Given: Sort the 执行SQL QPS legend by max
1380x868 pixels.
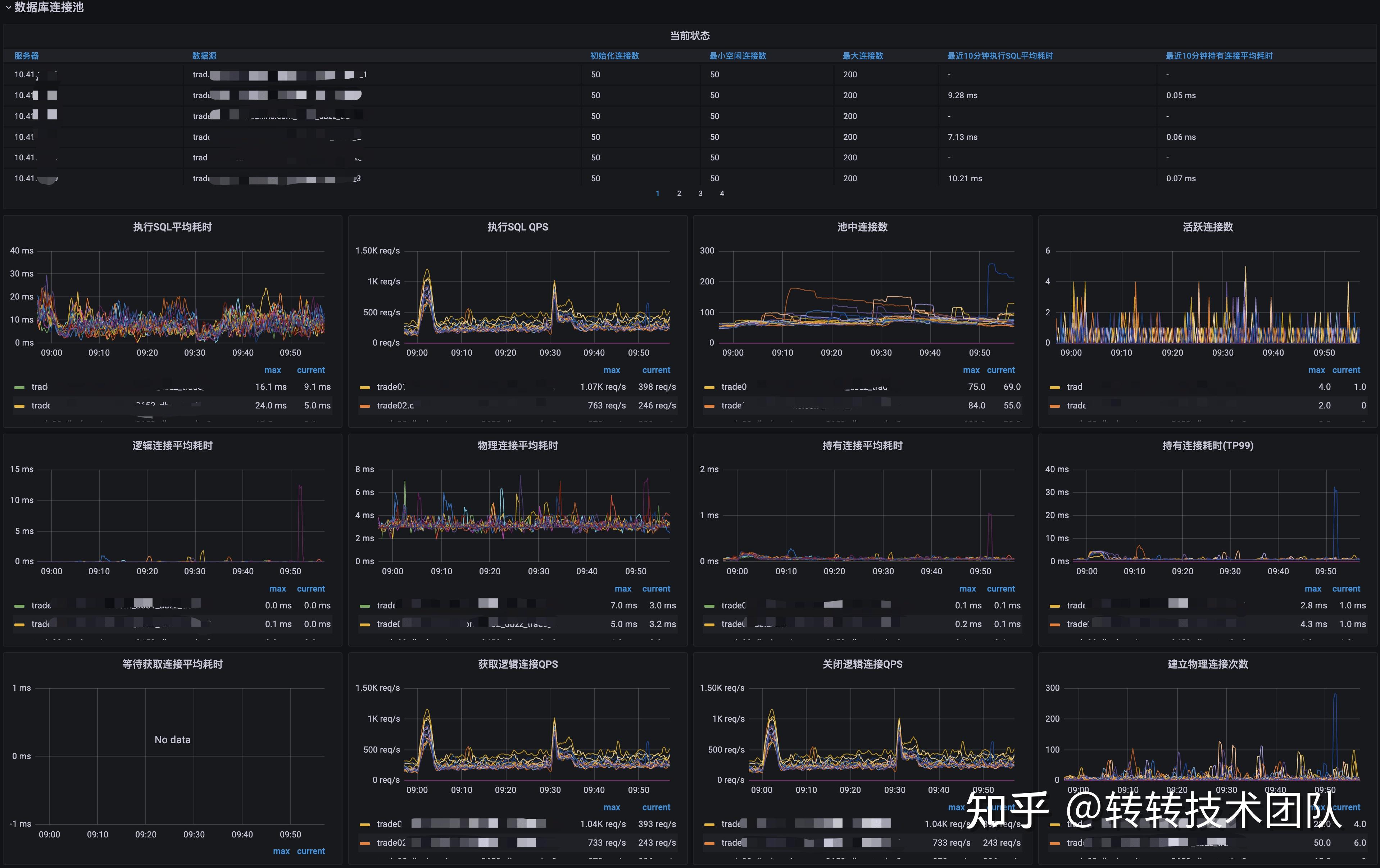Looking at the screenshot, I should click(612, 370).
